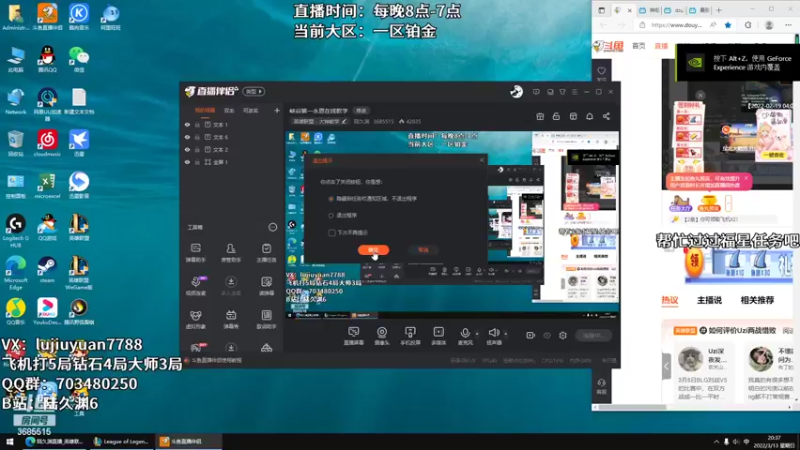Image resolution: width=800 pixels, height=450 pixels.
Task: Click the 麦克风 microphone icon
Action: [465, 334]
